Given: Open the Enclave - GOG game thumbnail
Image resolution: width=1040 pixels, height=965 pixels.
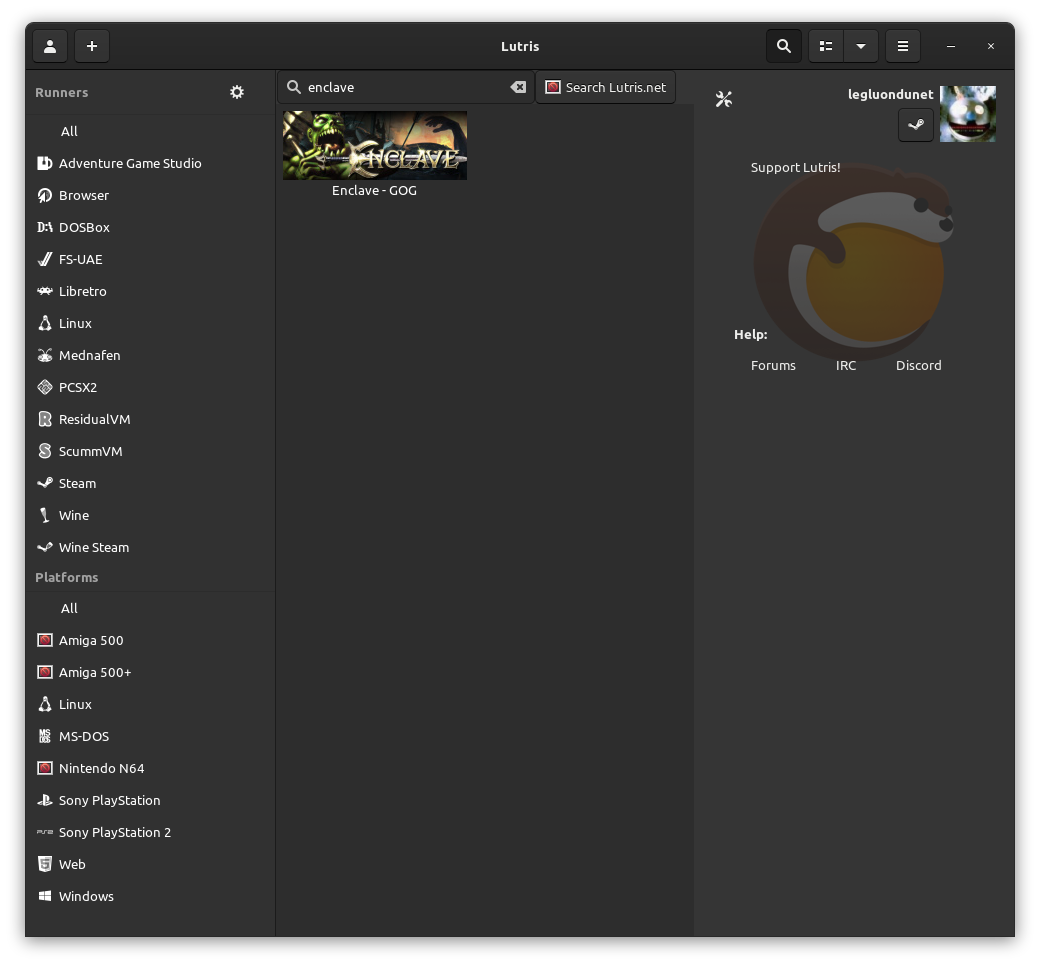Looking at the screenshot, I should (x=374, y=145).
